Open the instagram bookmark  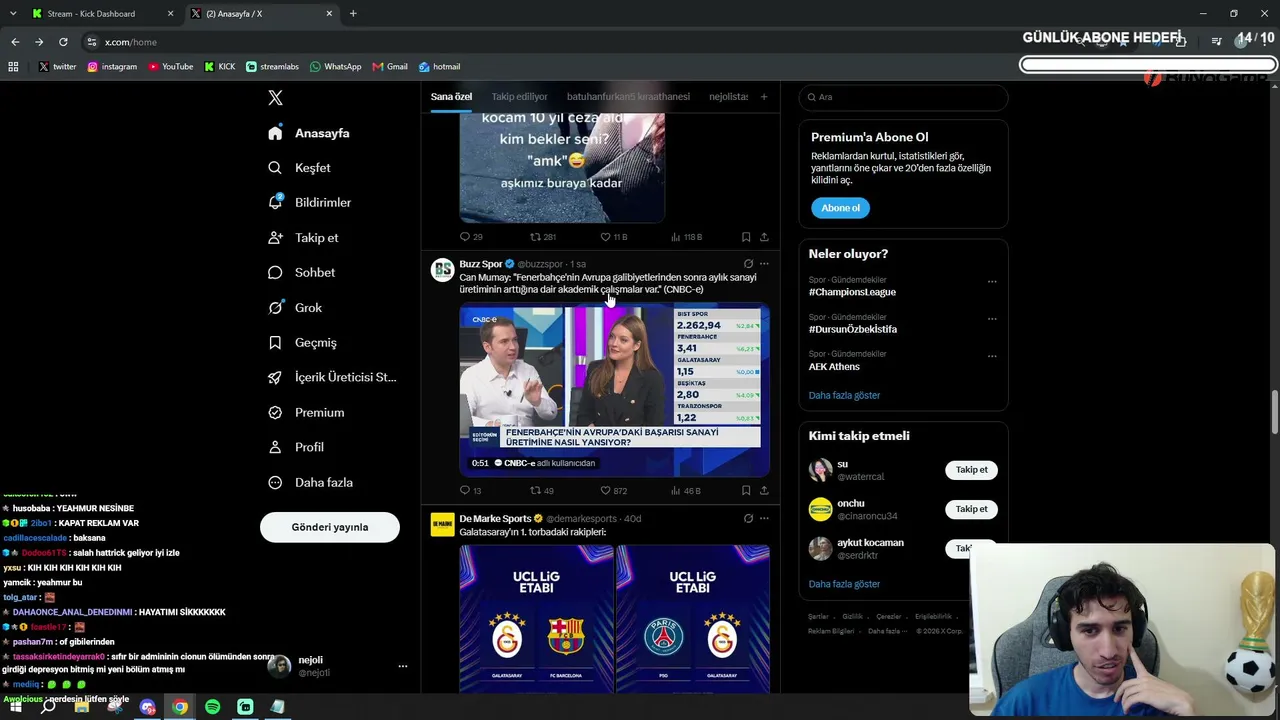tap(112, 67)
